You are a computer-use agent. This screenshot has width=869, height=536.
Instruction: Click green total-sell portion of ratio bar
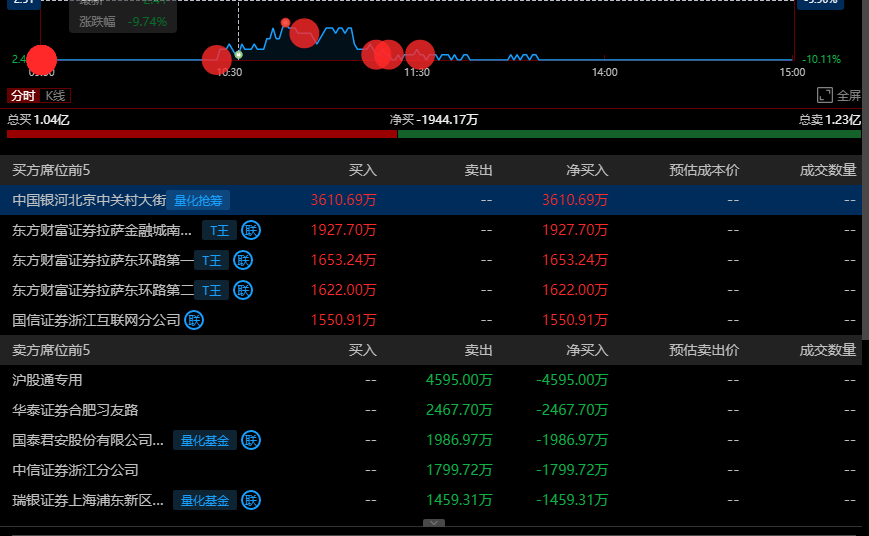pyautogui.click(x=629, y=134)
